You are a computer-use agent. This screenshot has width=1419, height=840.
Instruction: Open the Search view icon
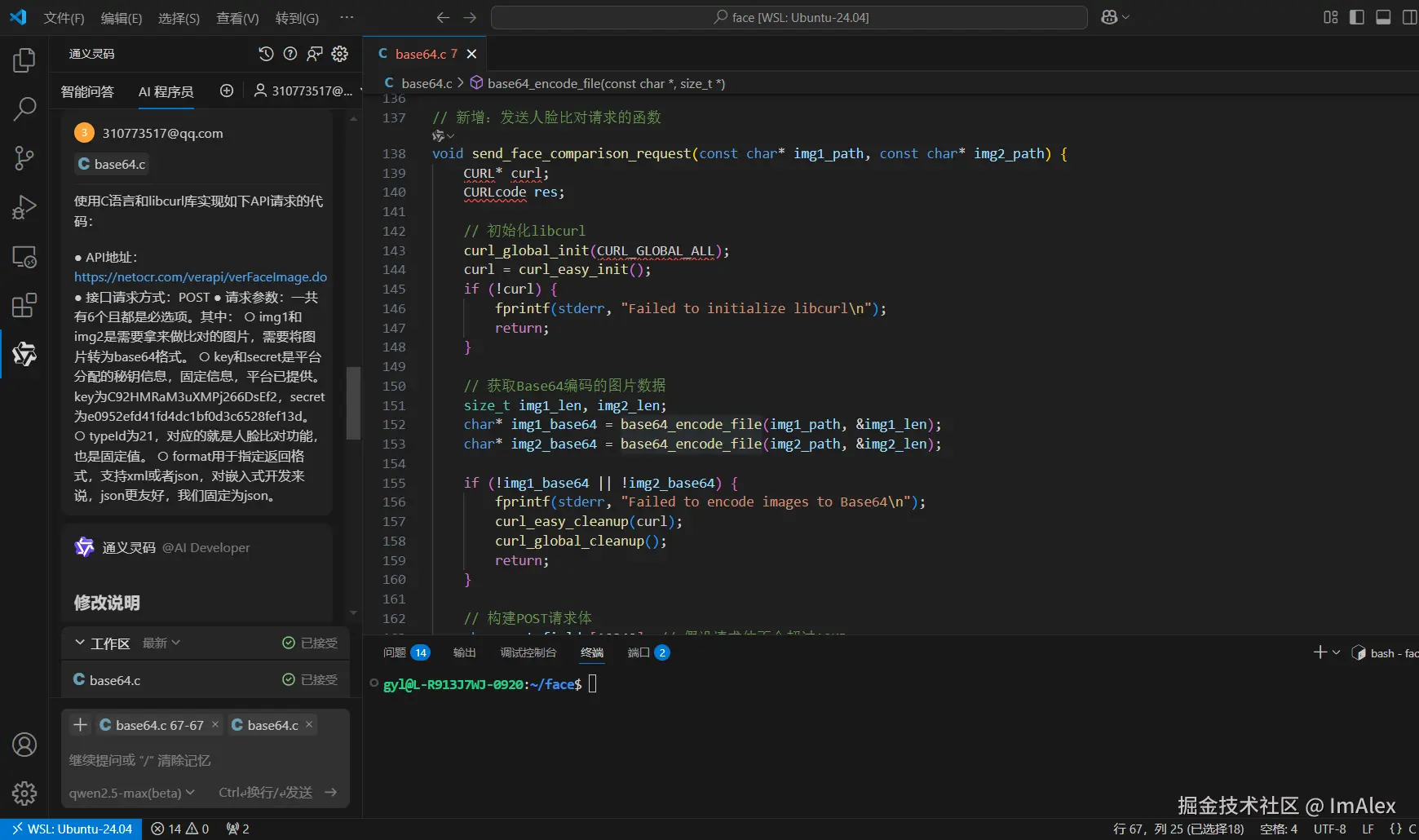click(x=24, y=108)
